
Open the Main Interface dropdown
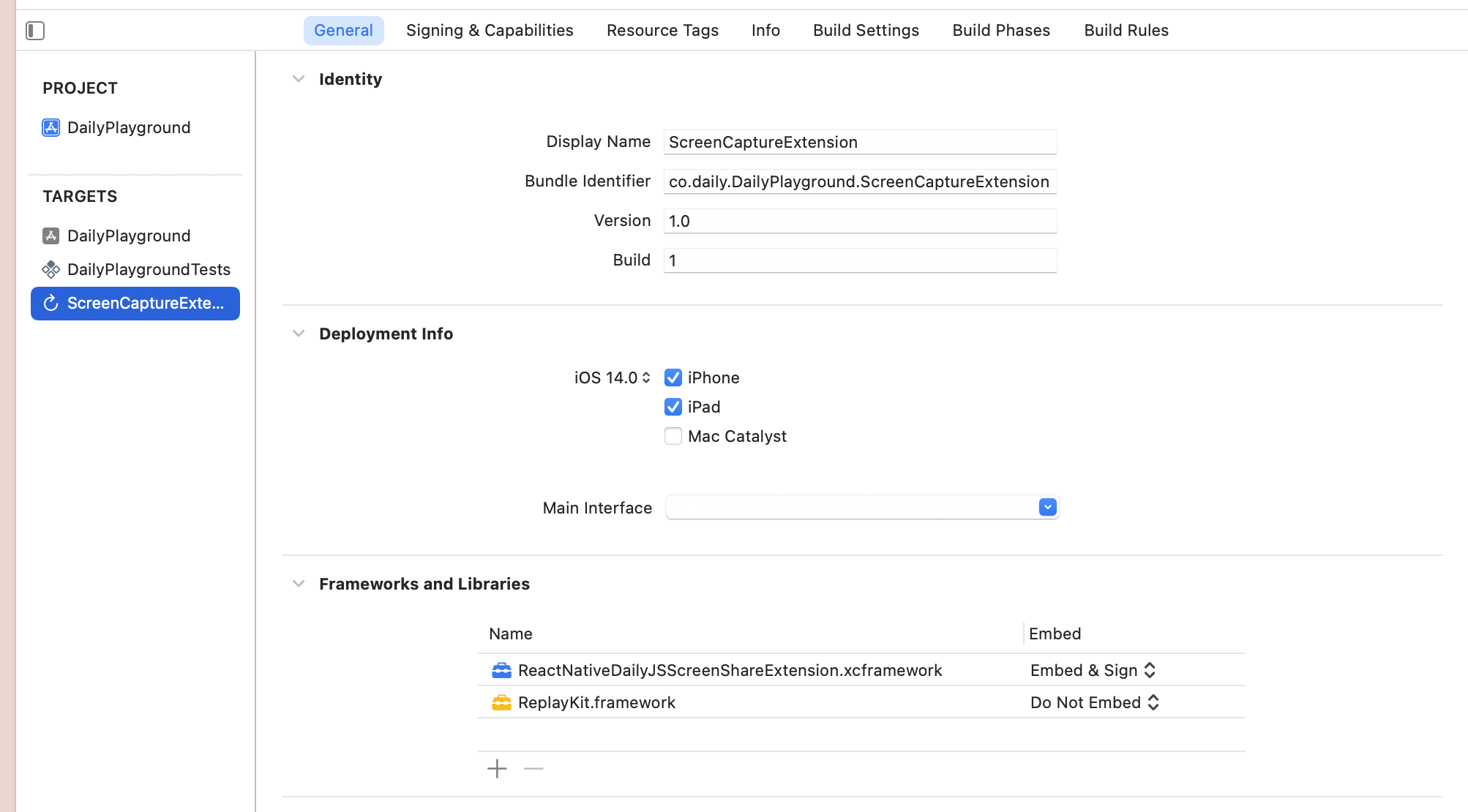click(1047, 506)
